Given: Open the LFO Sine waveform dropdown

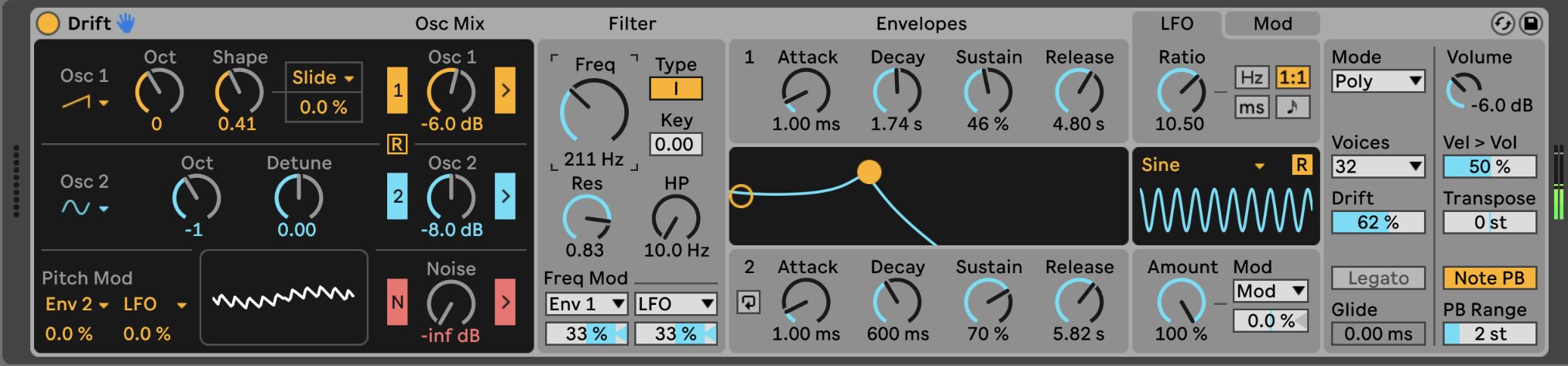Looking at the screenshot, I should coord(1203,165).
